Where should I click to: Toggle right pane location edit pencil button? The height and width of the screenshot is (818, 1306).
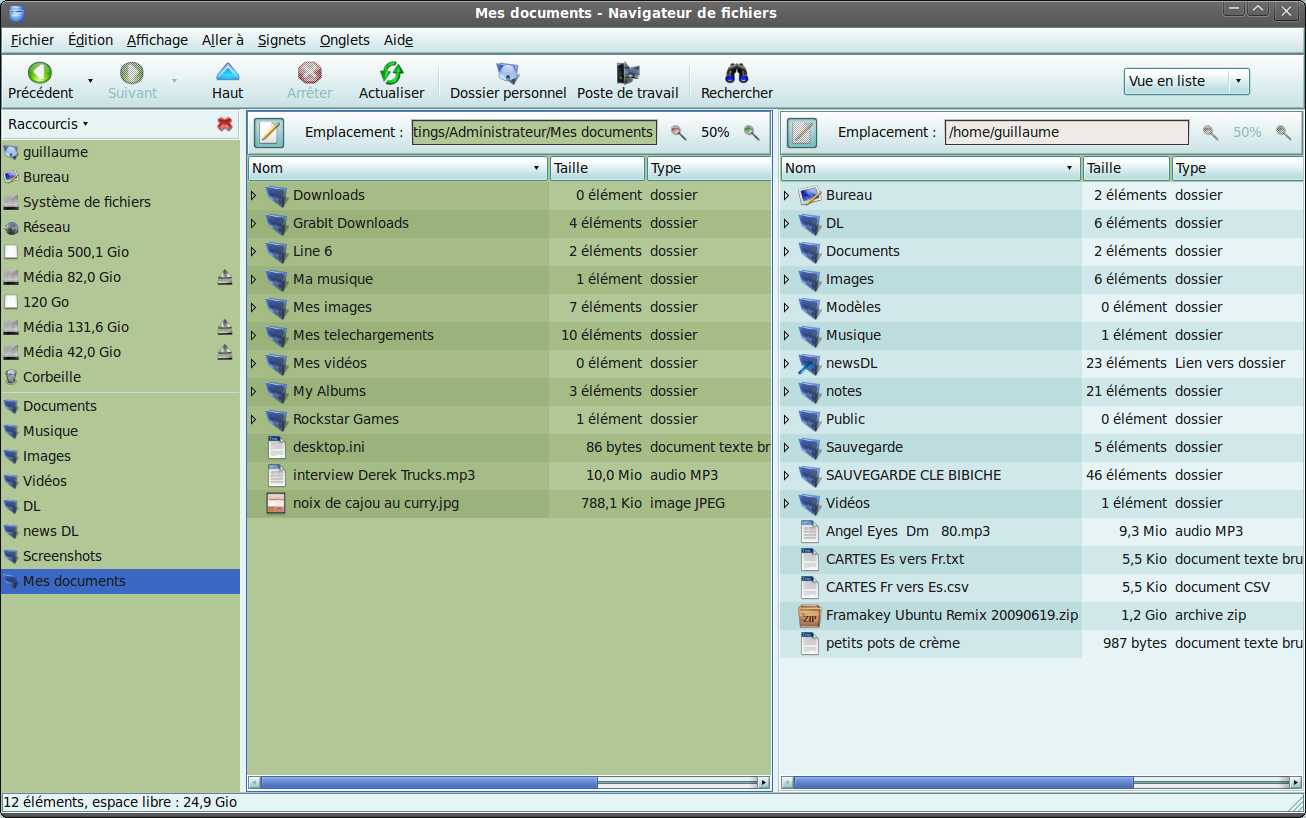802,132
